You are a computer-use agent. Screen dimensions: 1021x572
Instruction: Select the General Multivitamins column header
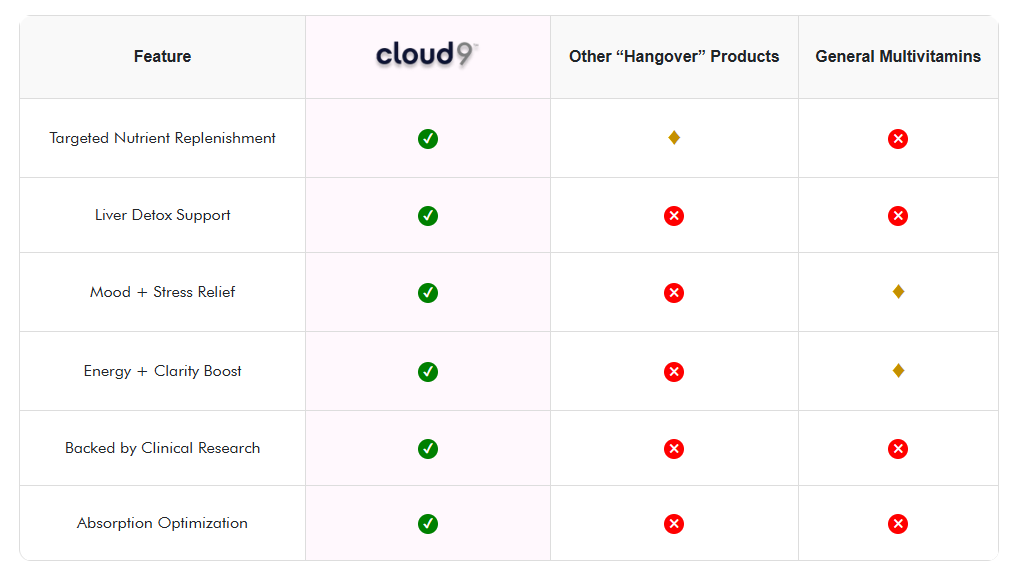[x=898, y=57]
